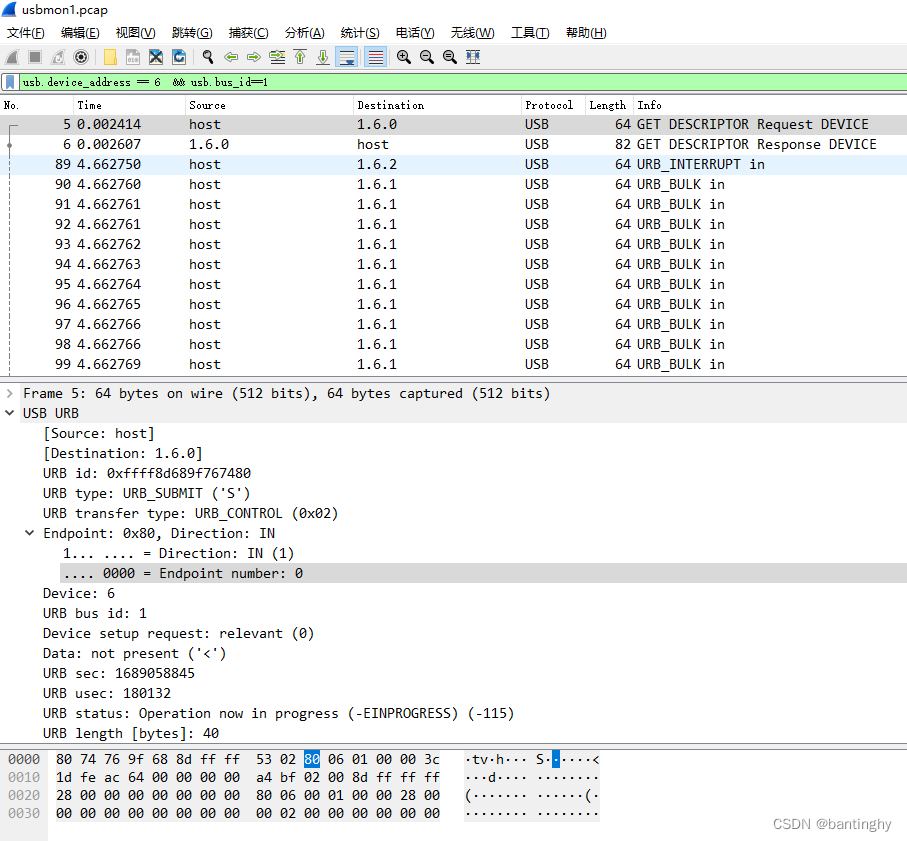Screen dimensions: 907x841
Task: Select packet number 90 row
Action: (454, 185)
